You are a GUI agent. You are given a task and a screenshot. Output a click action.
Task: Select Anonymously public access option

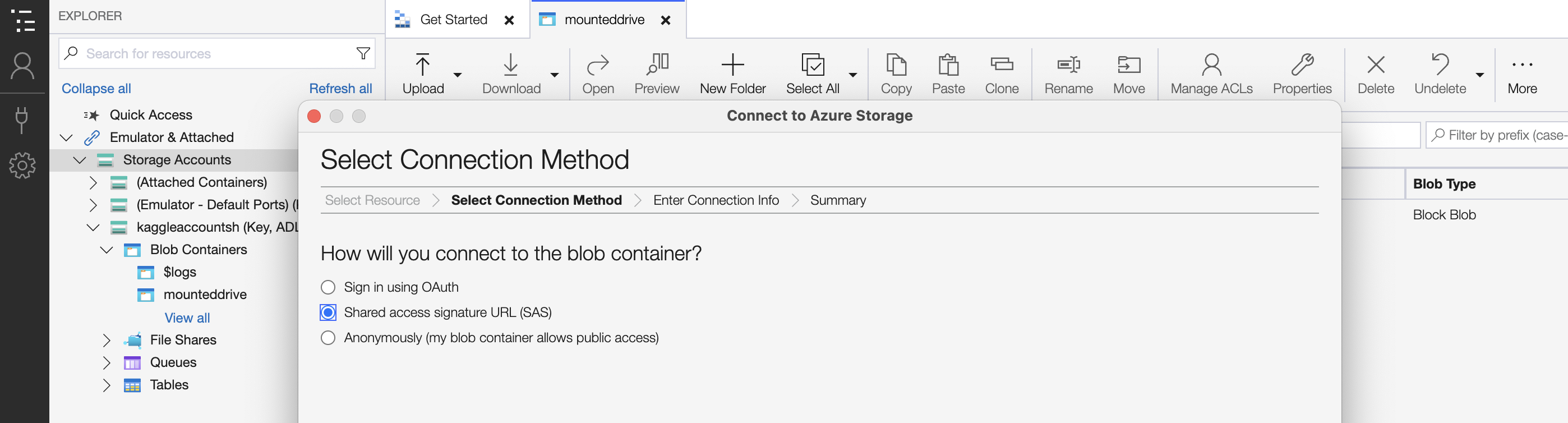tap(328, 337)
